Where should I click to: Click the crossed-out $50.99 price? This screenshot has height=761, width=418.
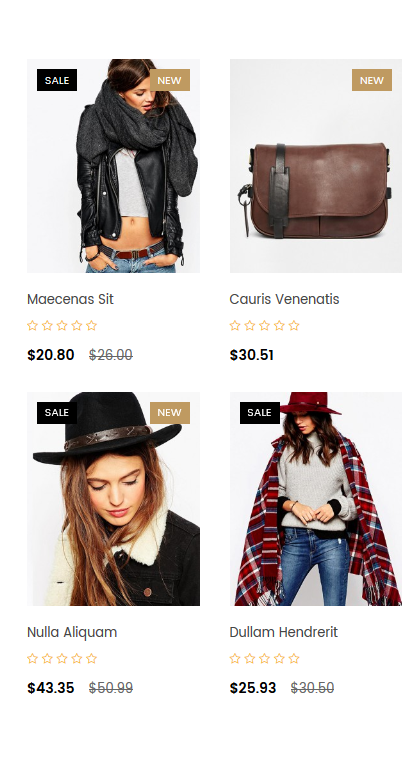pos(111,688)
